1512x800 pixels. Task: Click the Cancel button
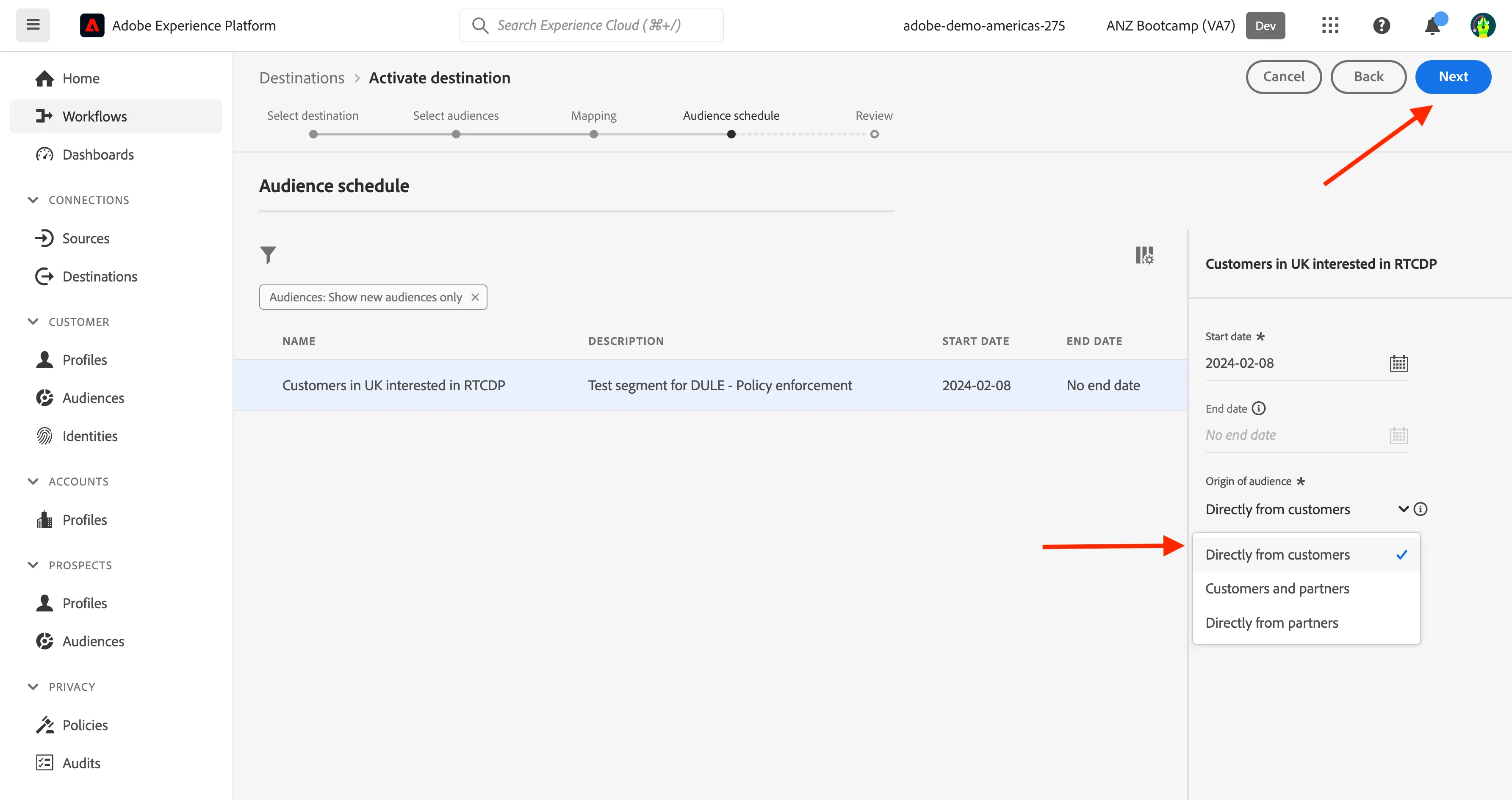point(1284,77)
